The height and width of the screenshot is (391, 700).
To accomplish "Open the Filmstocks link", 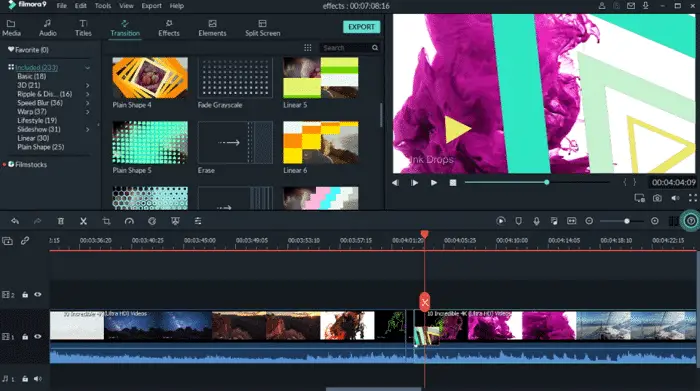I will tap(30, 165).
